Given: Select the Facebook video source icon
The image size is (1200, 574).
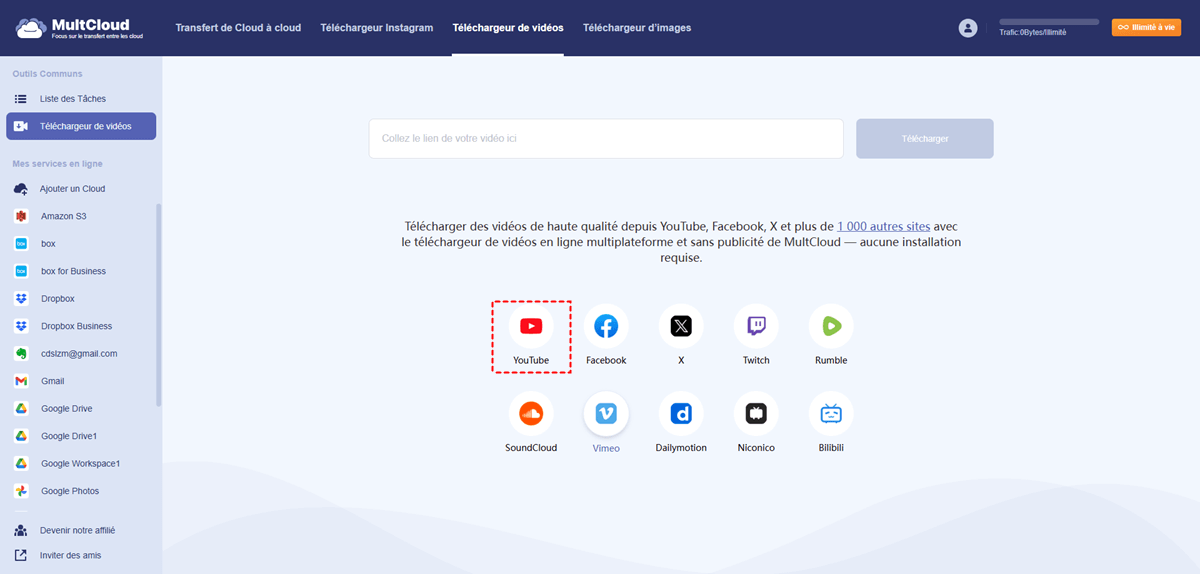Looking at the screenshot, I should pyautogui.click(x=606, y=326).
